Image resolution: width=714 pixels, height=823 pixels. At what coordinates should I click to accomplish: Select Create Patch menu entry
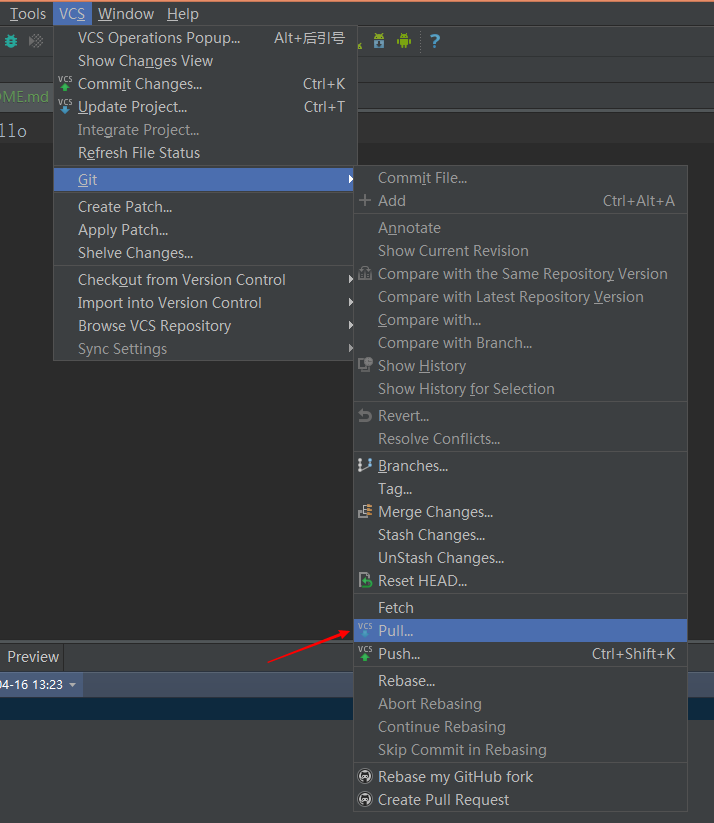(x=204, y=207)
